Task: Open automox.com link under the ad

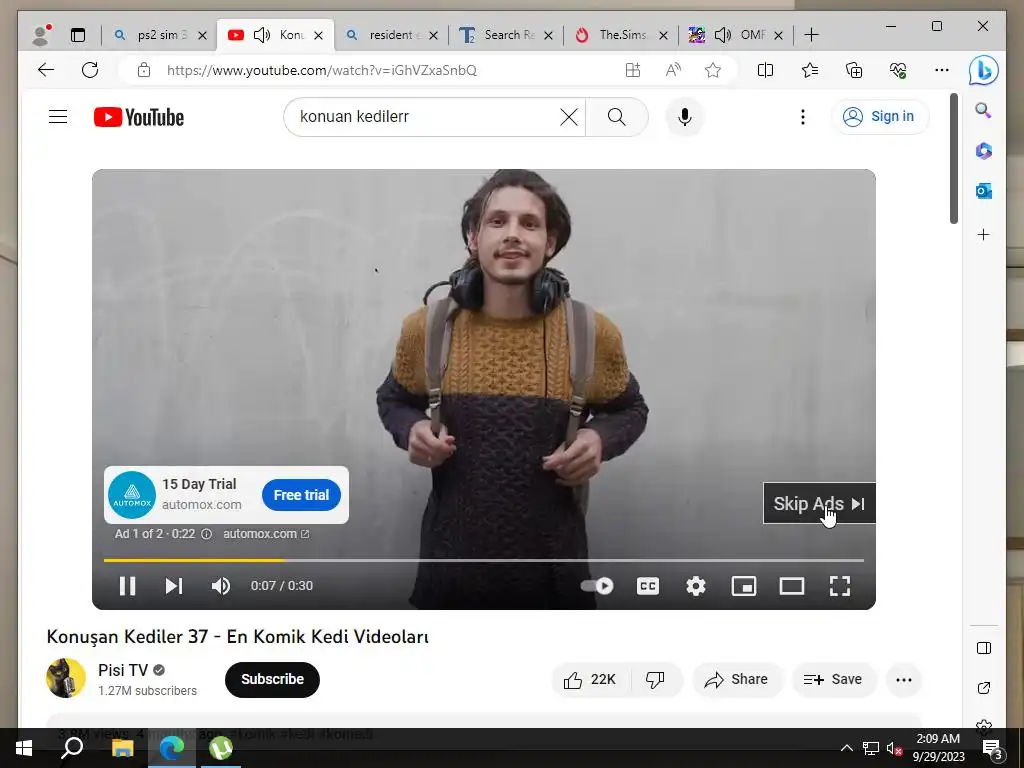Action: pos(266,534)
